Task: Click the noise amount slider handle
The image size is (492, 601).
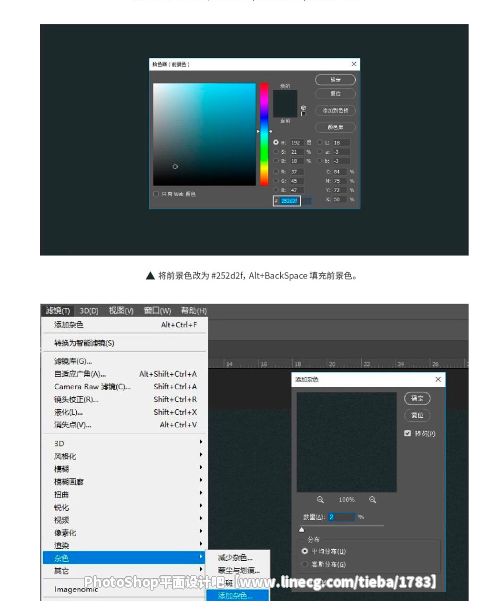Action: pos(302,530)
